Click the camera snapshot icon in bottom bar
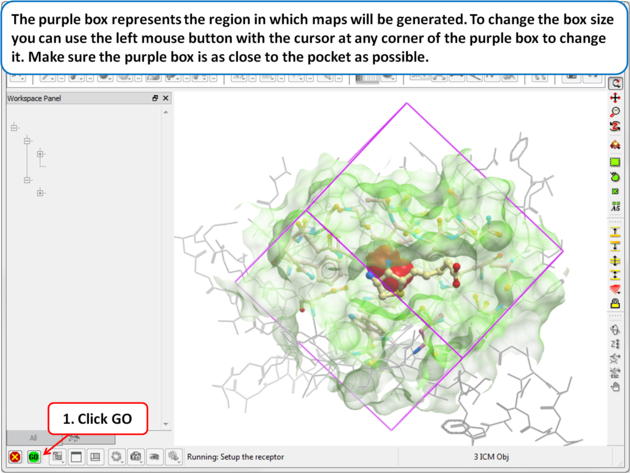The height and width of the screenshot is (473, 630). pyautogui.click(x=136, y=457)
